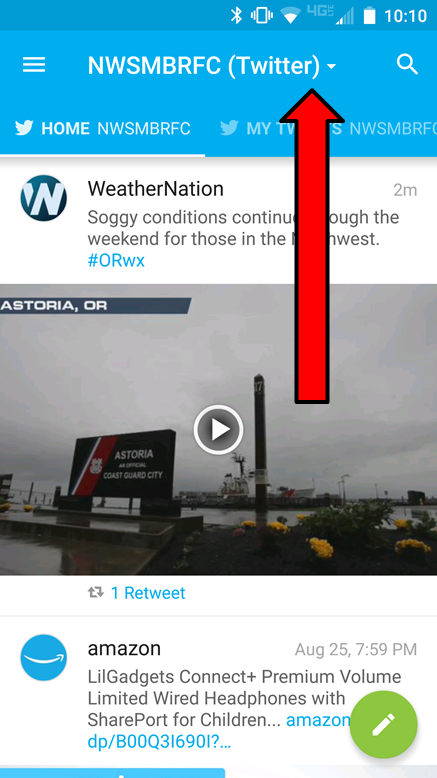The image size is (437, 778).
Task: Tap the battery status icon
Action: pyautogui.click(x=370, y=15)
